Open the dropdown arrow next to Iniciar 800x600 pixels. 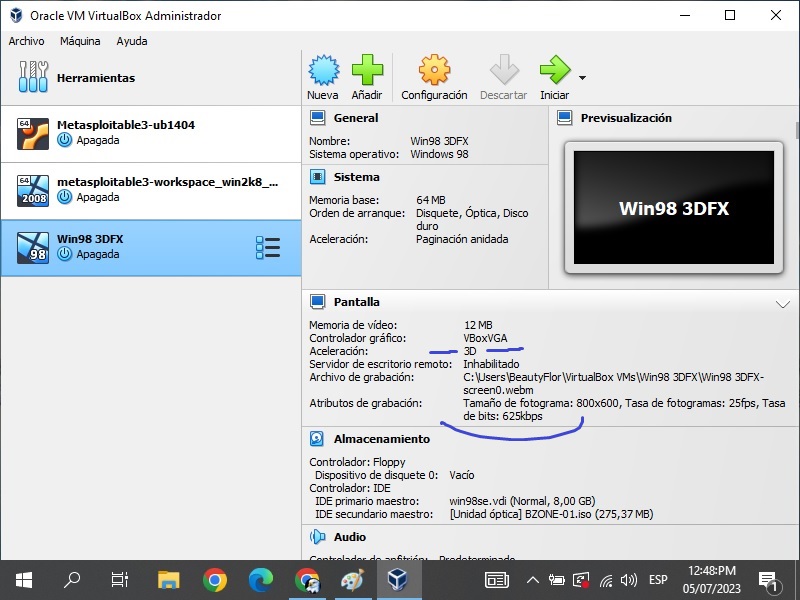[x=582, y=78]
